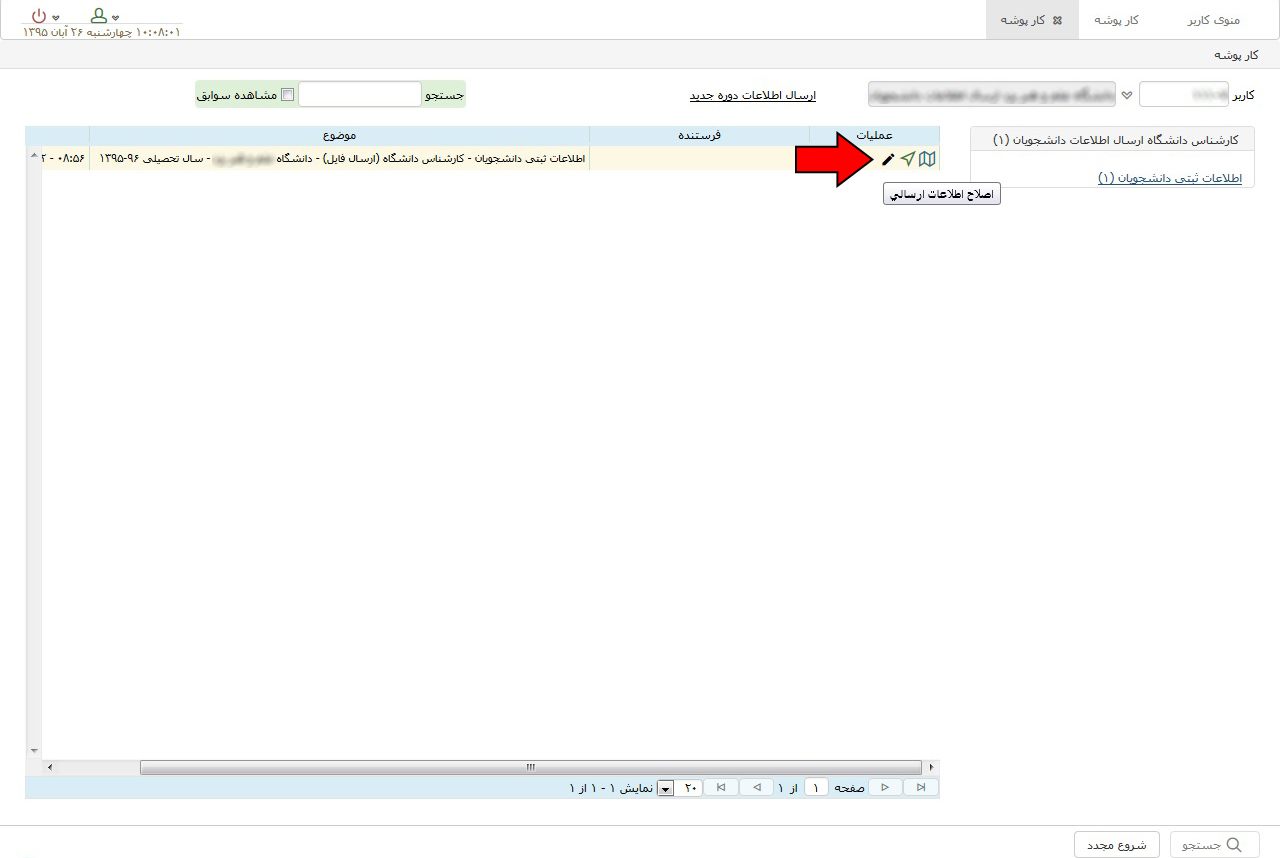Click the green send arrow icon

coord(908,159)
